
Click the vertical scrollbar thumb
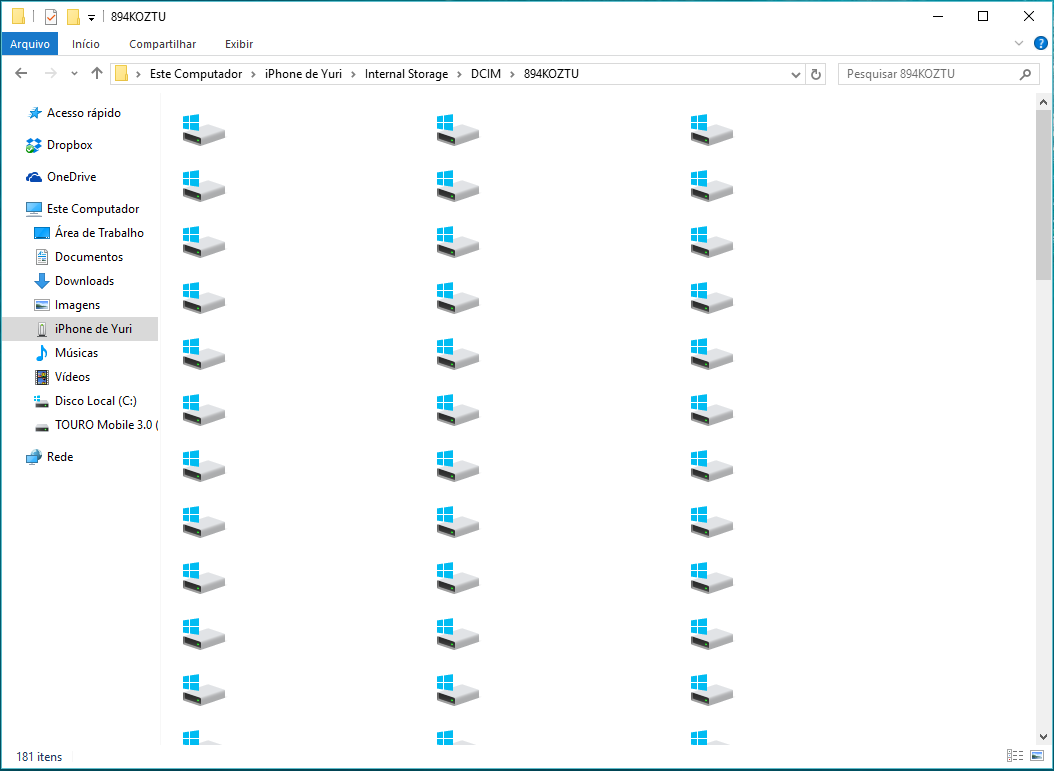(x=1043, y=195)
